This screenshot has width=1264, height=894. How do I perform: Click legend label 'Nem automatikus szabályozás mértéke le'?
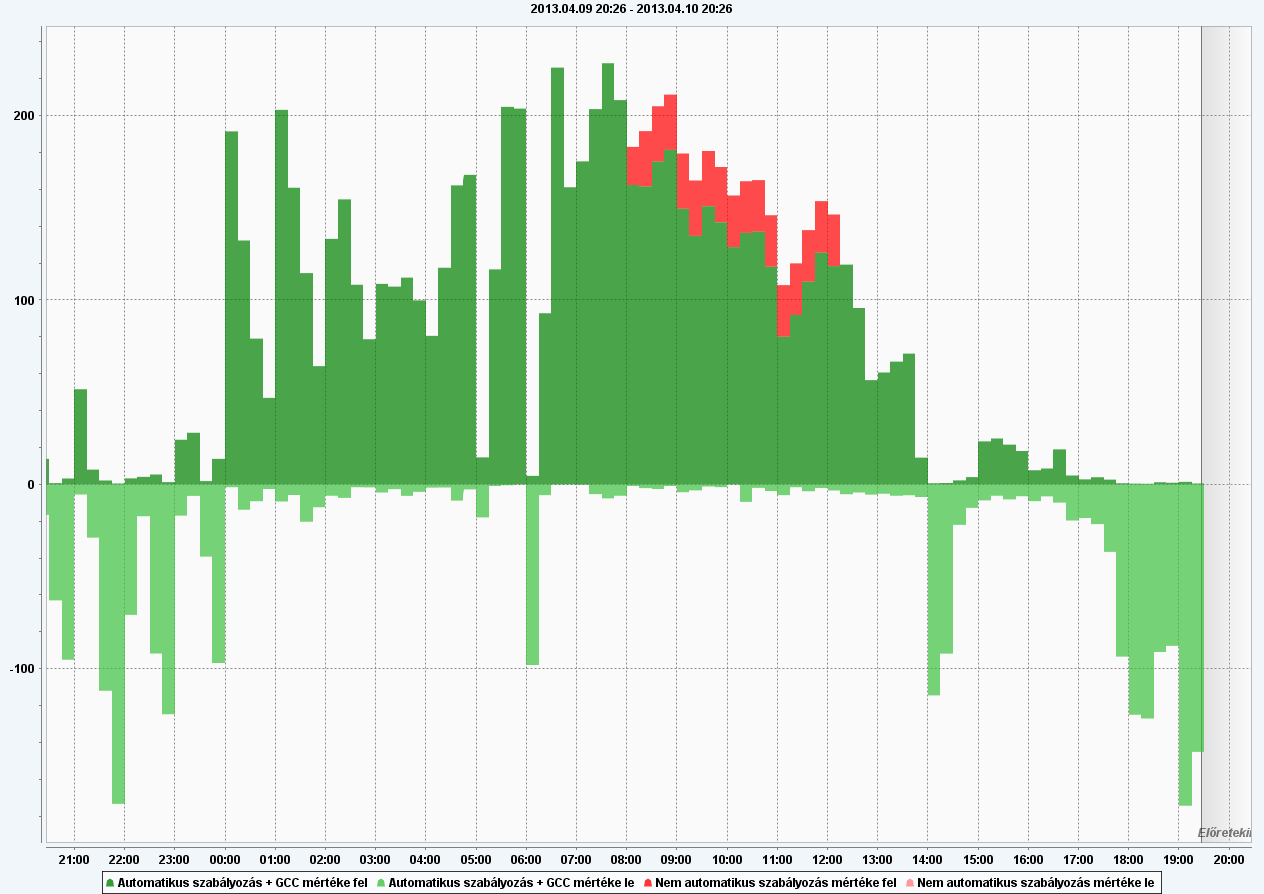1036,883
